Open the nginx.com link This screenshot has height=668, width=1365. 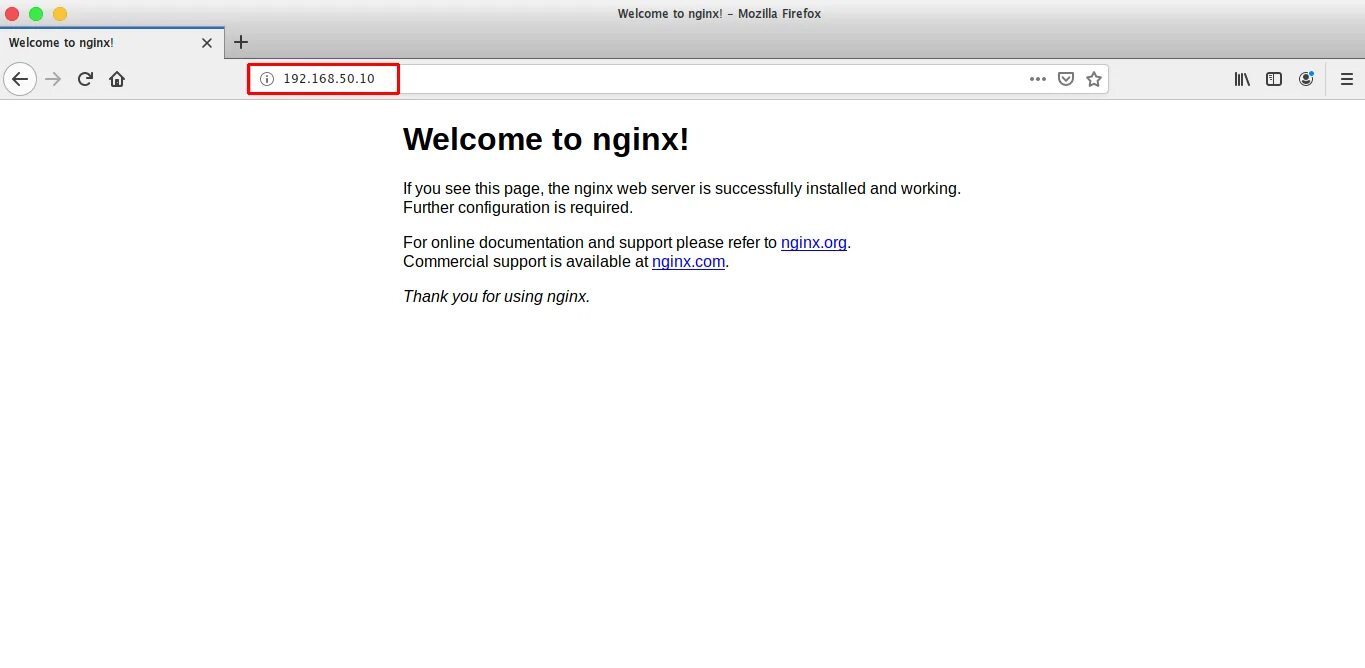[688, 262]
